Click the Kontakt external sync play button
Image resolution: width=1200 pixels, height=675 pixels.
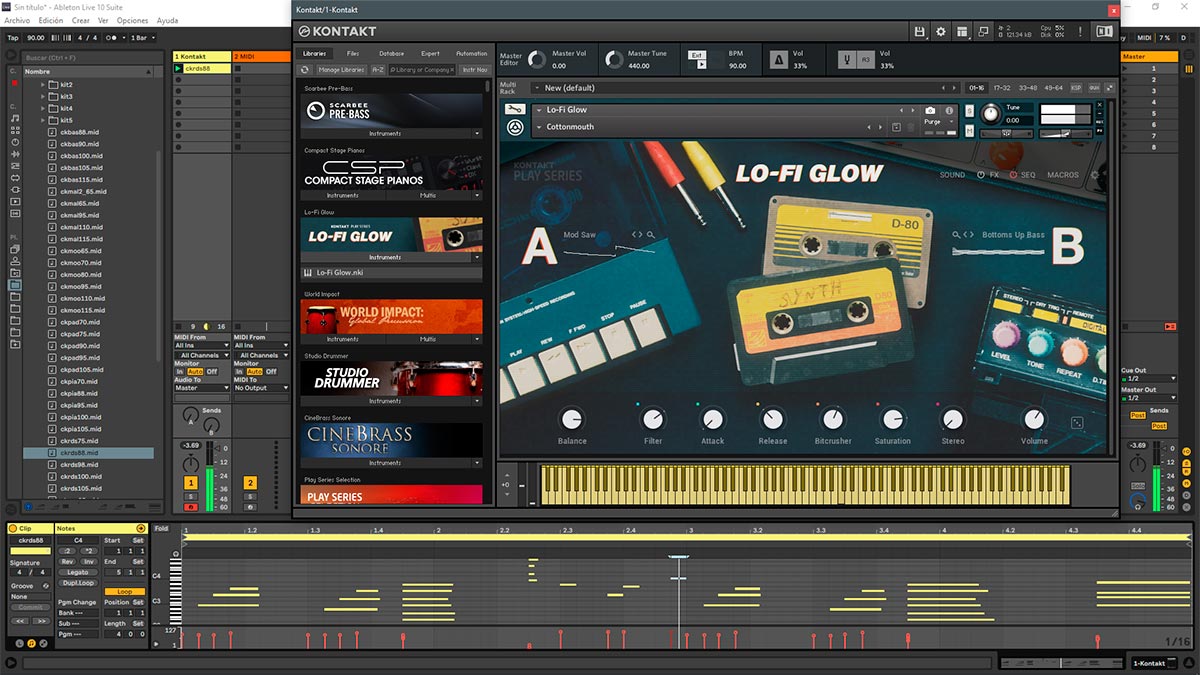(x=702, y=65)
